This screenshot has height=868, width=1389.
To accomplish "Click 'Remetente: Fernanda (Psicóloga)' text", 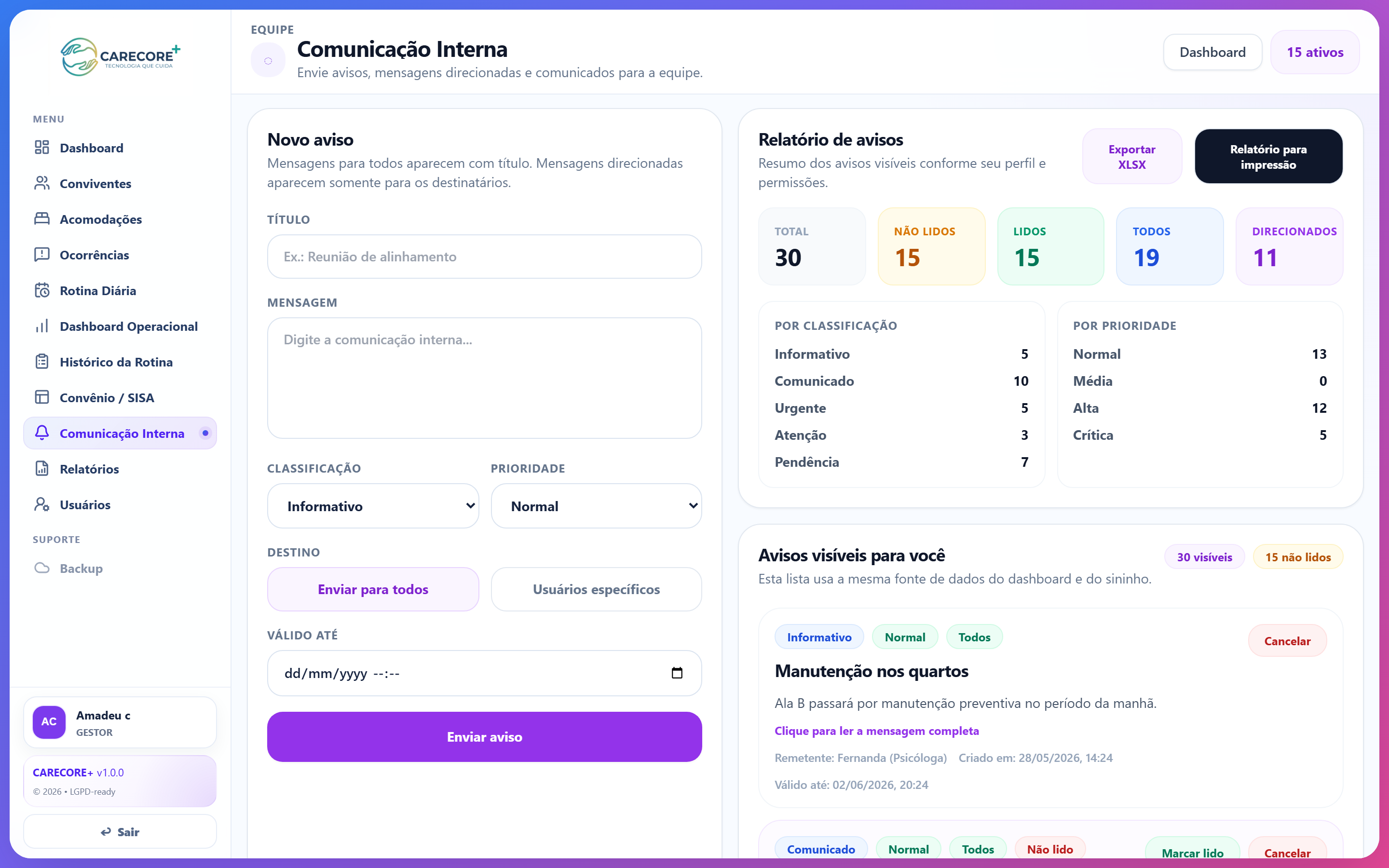I will point(860,758).
